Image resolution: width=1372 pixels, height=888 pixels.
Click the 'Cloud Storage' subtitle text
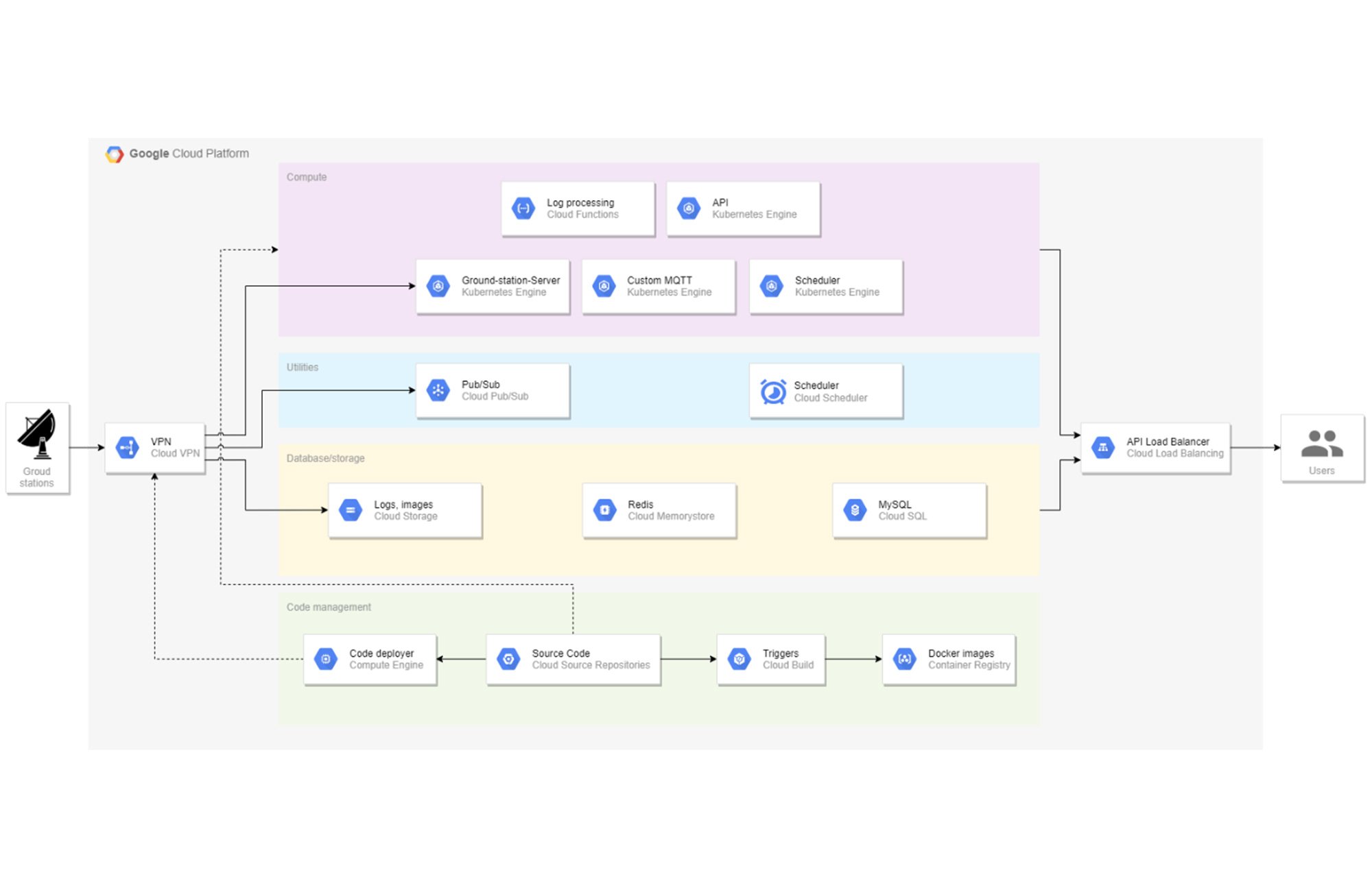tap(405, 516)
